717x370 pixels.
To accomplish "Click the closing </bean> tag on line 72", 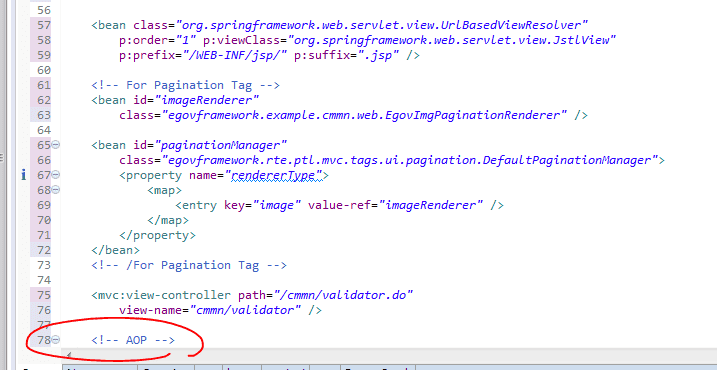I will 115,250.
